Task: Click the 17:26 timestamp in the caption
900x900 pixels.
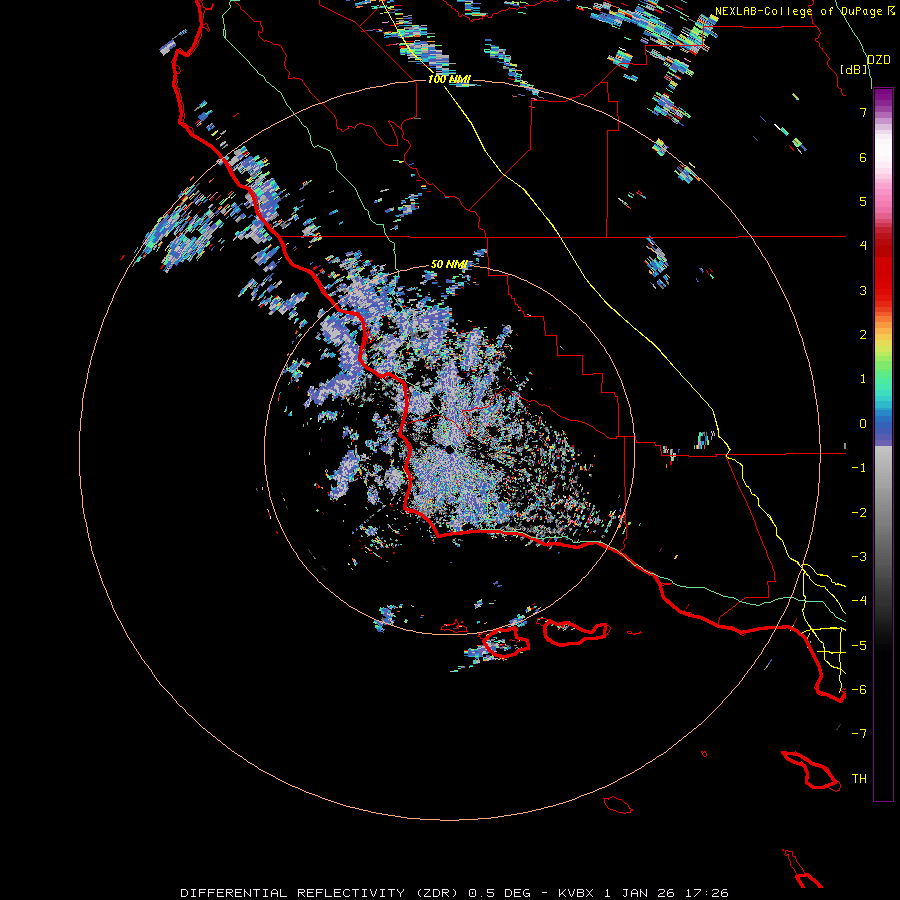Action: (x=705, y=893)
